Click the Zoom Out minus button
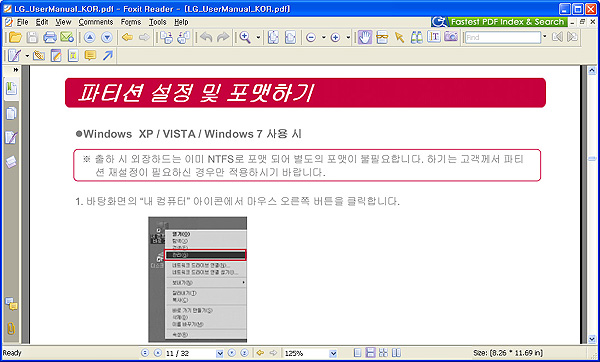 (x=311, y=38)
